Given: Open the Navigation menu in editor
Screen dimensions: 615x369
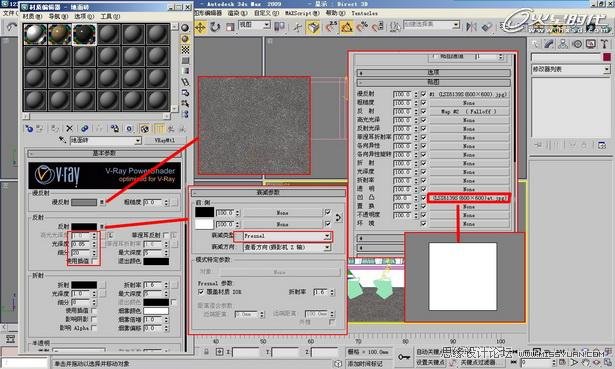Looking at the screenshot, I should point(58,16).
